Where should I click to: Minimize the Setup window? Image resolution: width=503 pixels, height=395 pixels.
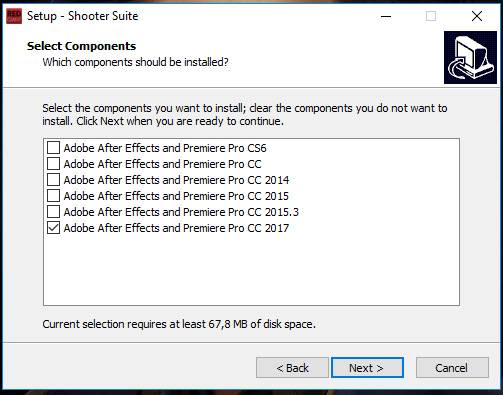click(386, 16)
